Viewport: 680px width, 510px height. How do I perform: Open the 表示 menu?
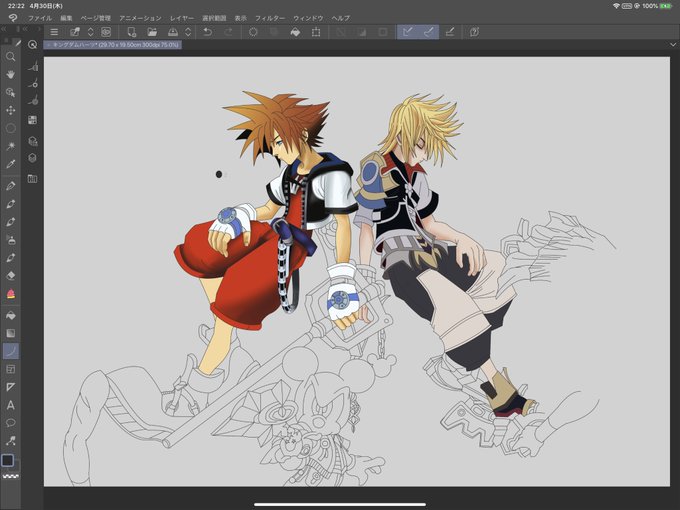[241, 18]
